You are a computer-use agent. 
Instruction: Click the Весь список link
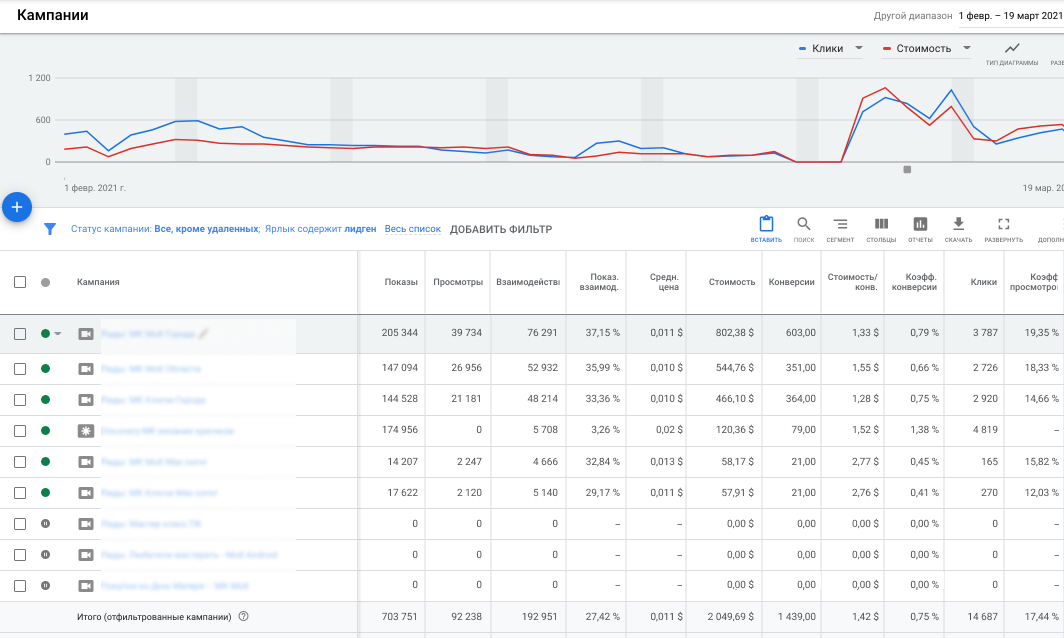[x=413, y=229]
